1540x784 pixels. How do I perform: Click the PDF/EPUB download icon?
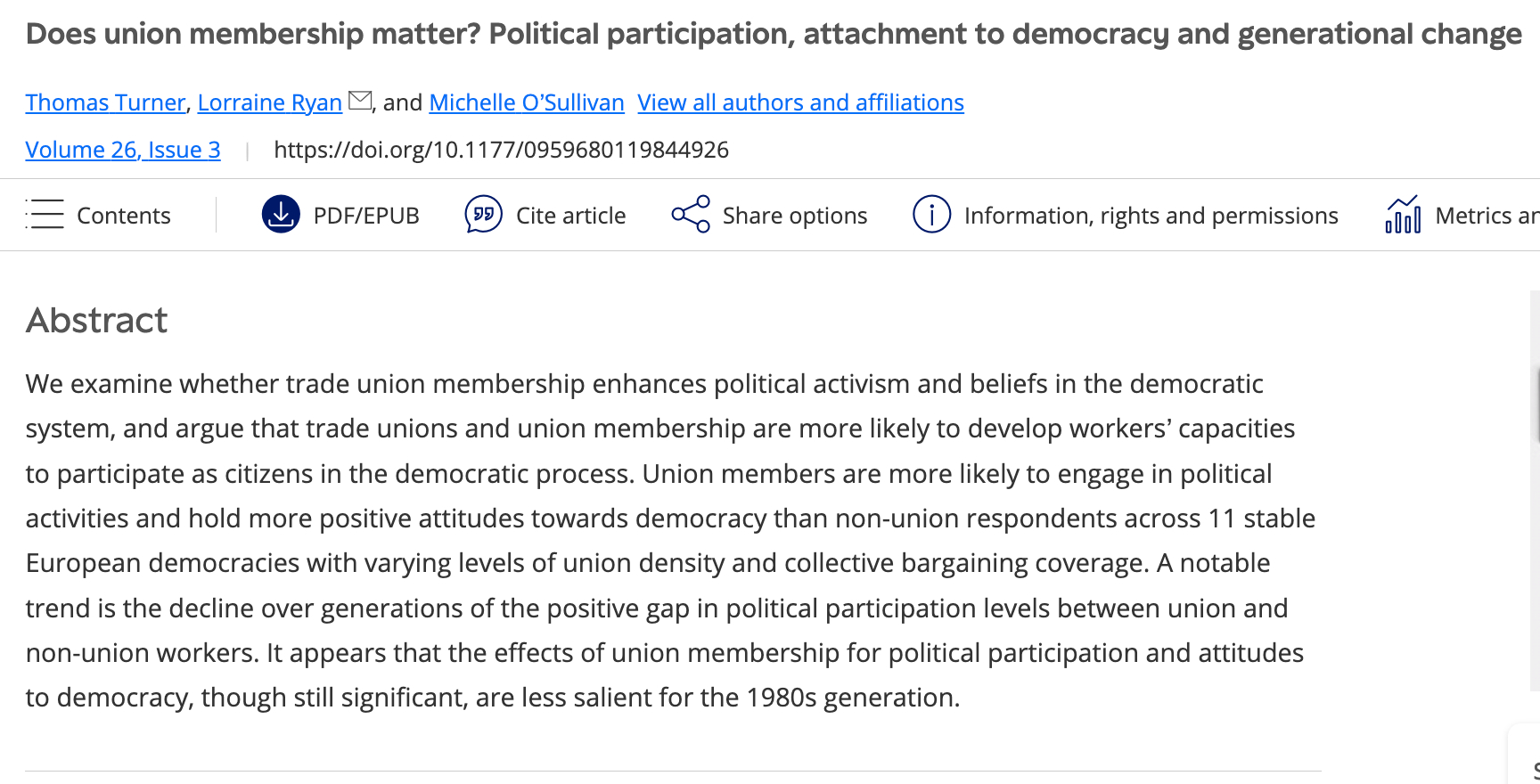pos(281,215)
